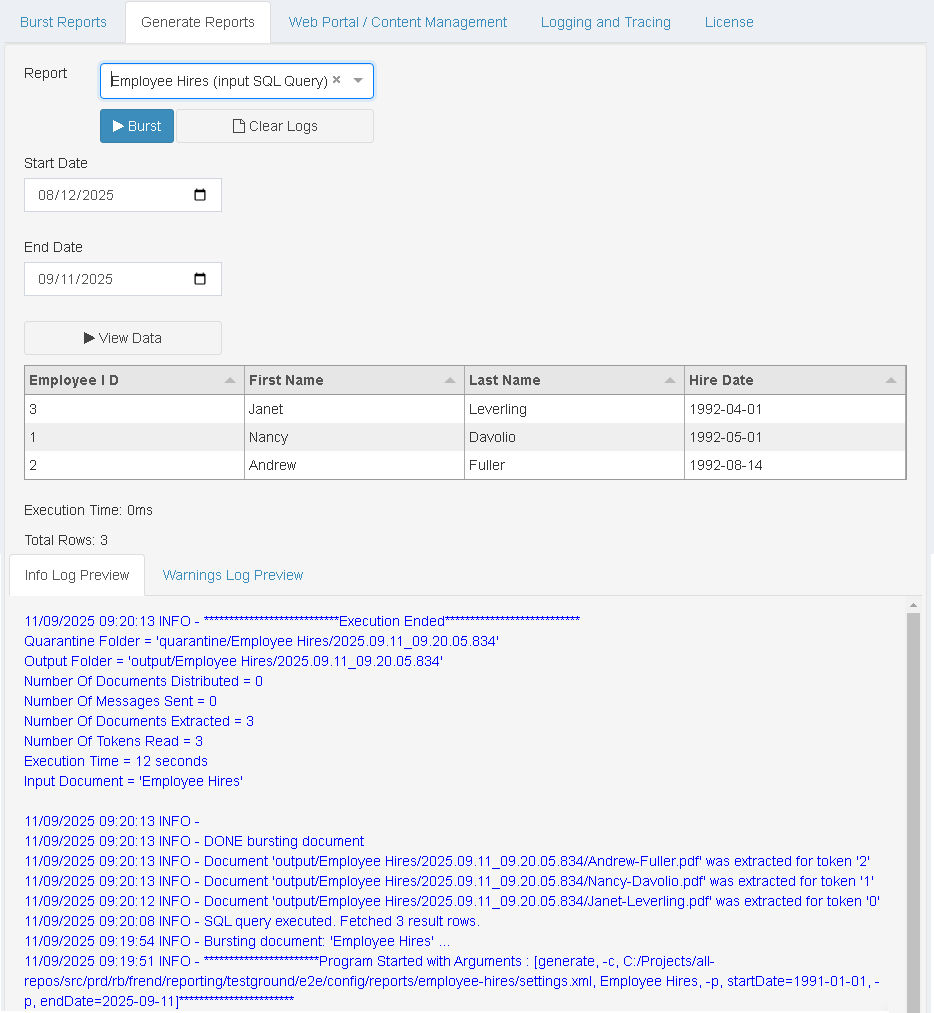Expand the Report dropdown arrow
The height and width of the screenshot is (1013, 934).
coord(358,81)
